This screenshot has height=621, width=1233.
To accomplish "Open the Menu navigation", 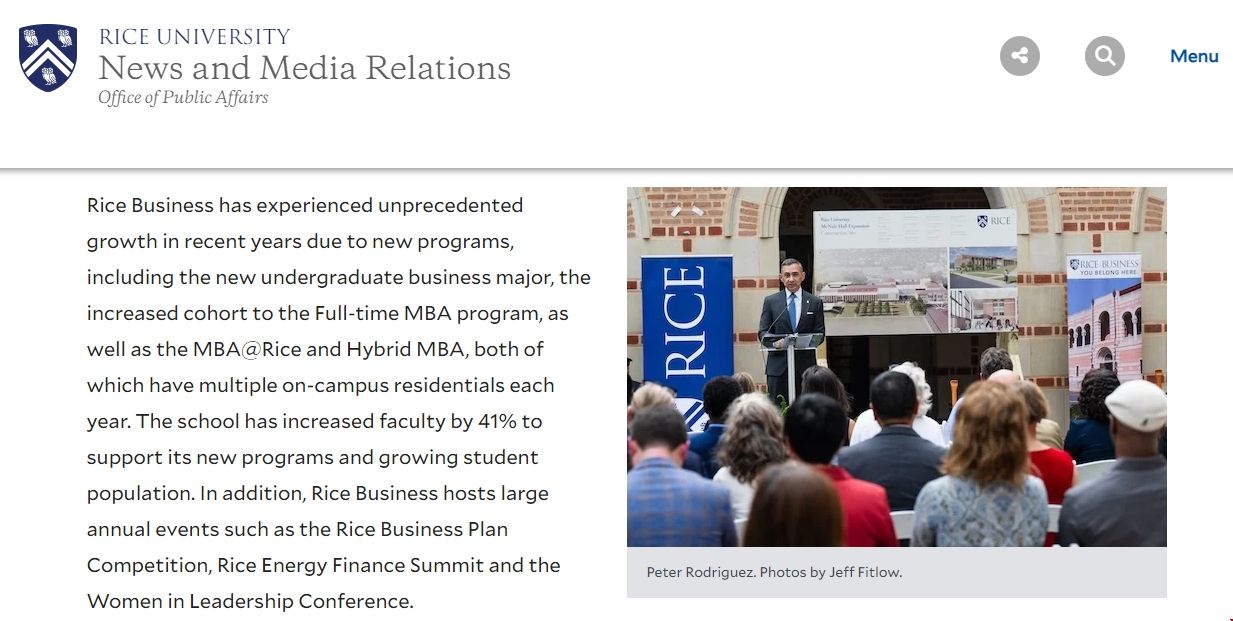I will coord(1194,56).
